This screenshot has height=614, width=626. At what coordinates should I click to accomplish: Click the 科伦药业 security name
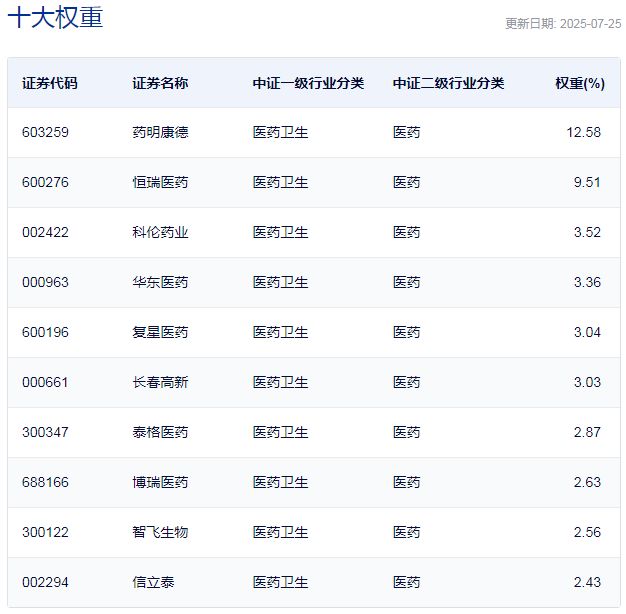point(160,232)
